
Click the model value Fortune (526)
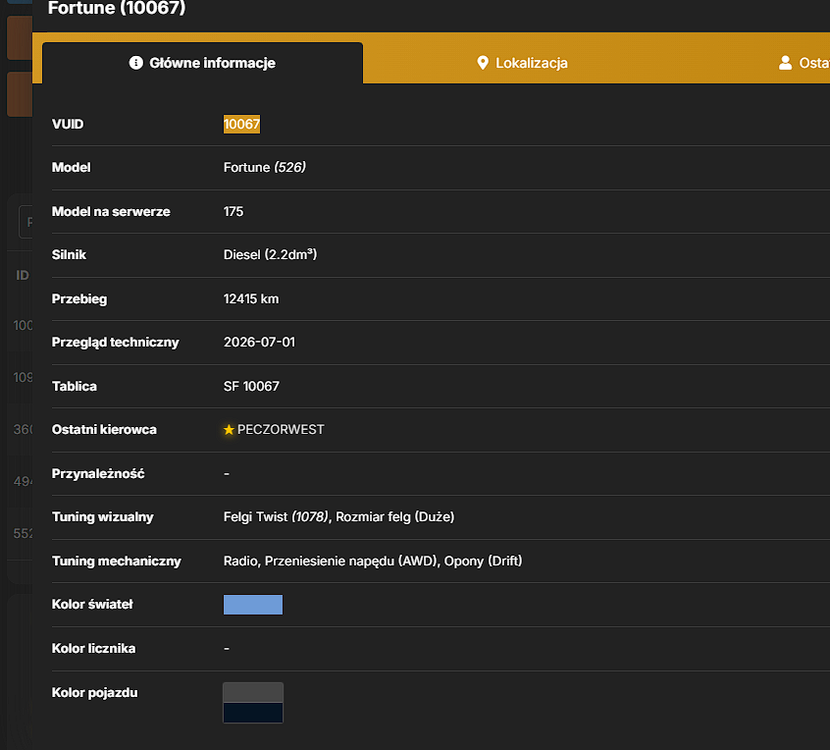point(265,168)
